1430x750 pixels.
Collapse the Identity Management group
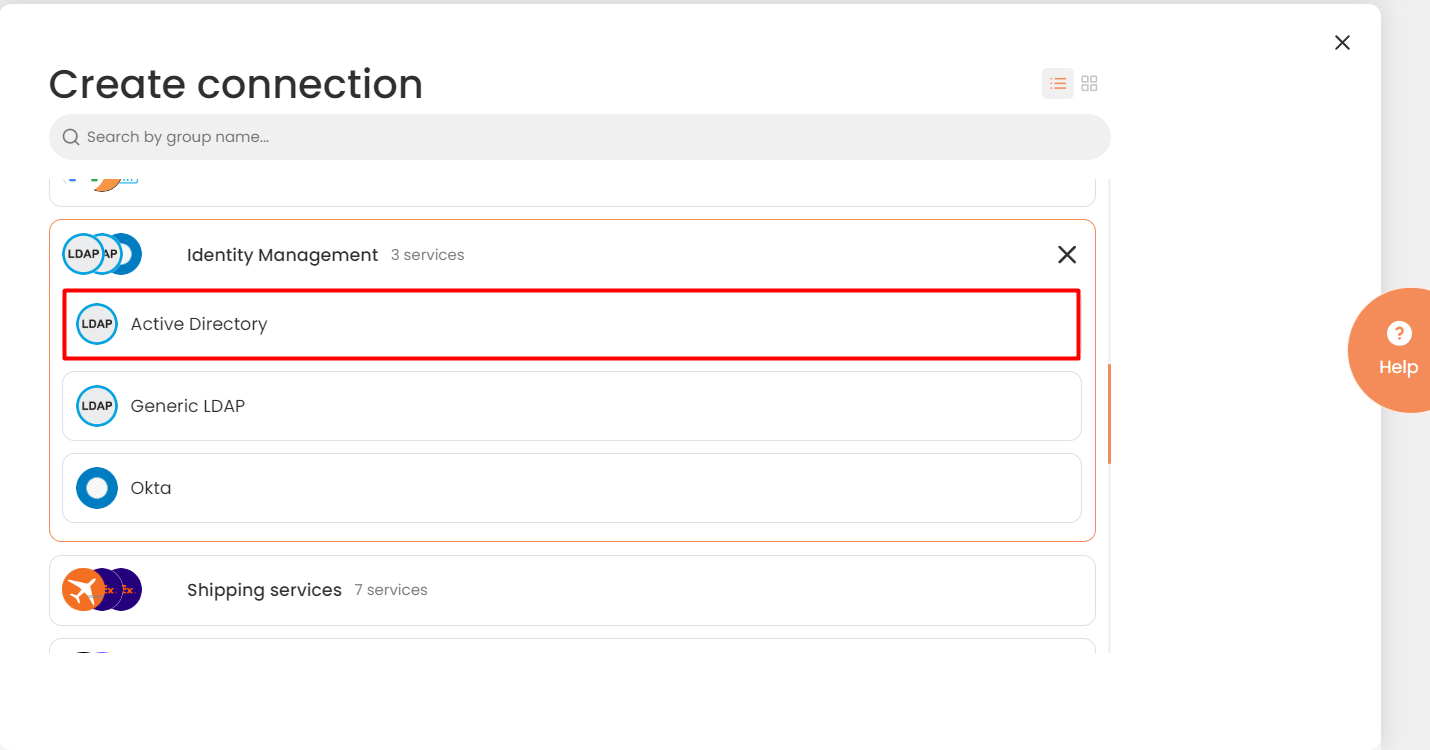[x=1067, y=255]
